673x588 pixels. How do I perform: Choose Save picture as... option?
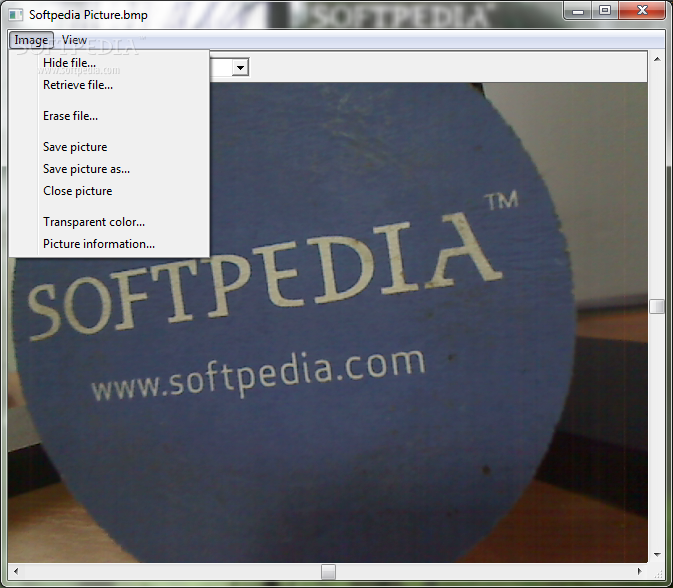109,169
